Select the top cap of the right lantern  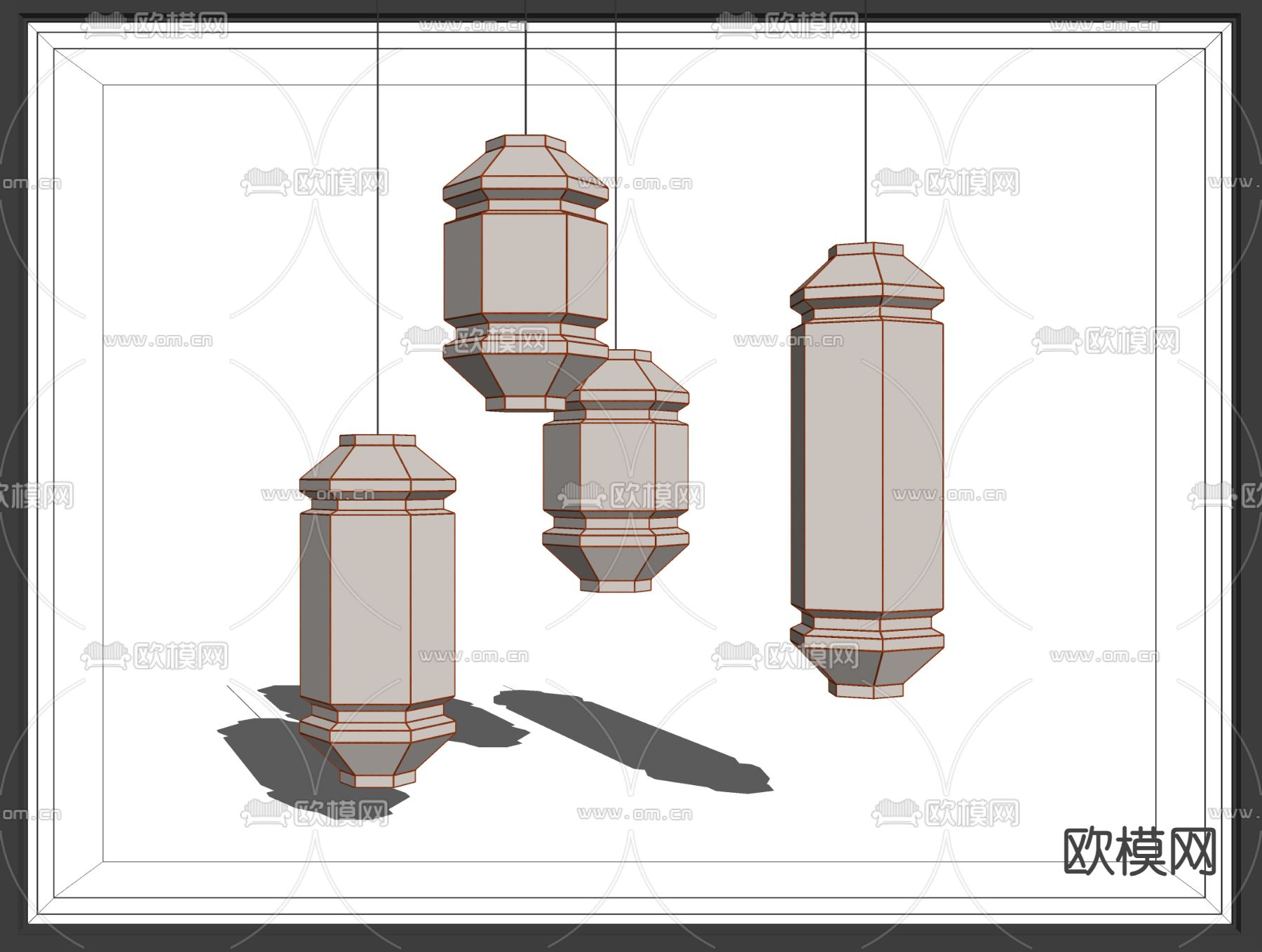coord(867,270)
